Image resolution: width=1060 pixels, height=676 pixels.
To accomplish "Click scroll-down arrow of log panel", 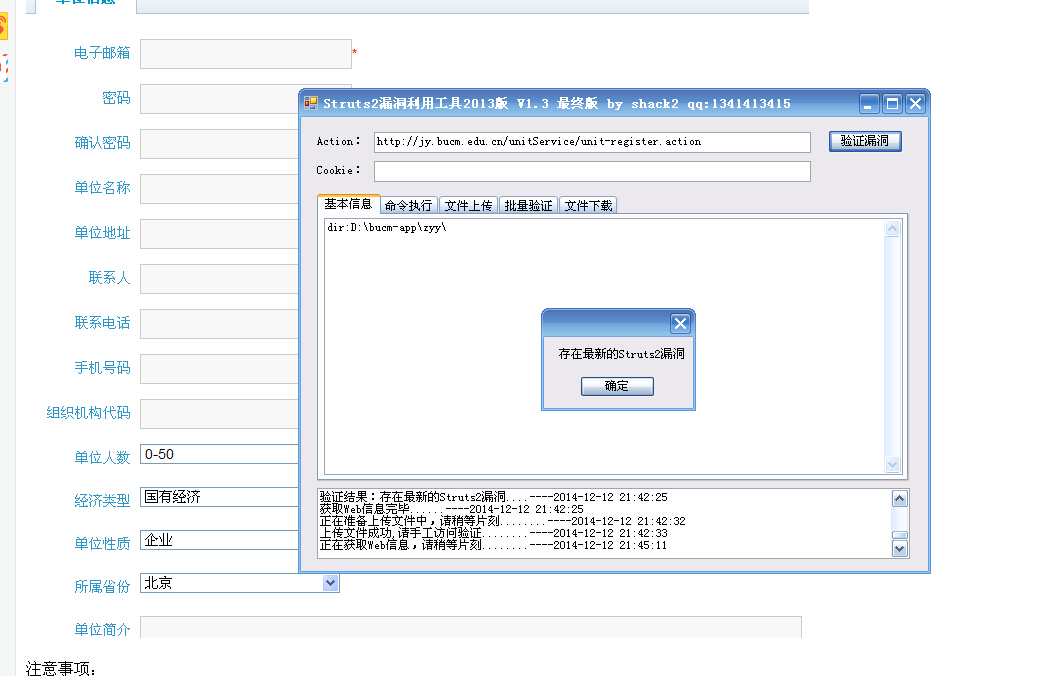I will (899, 549).
